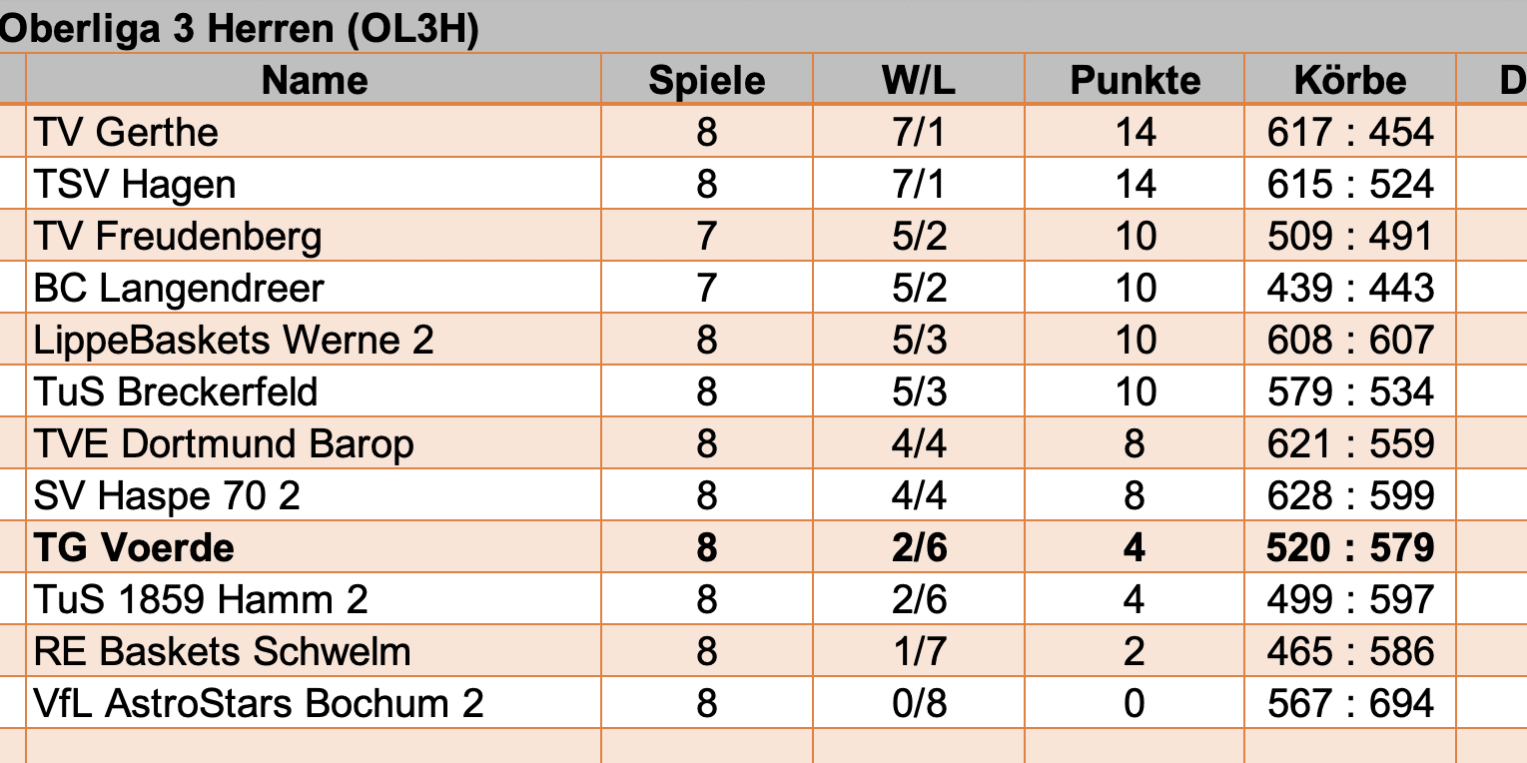The image size is (1527, 763).
Task: Click the bold TG Voerde cell
Action: 134,548
